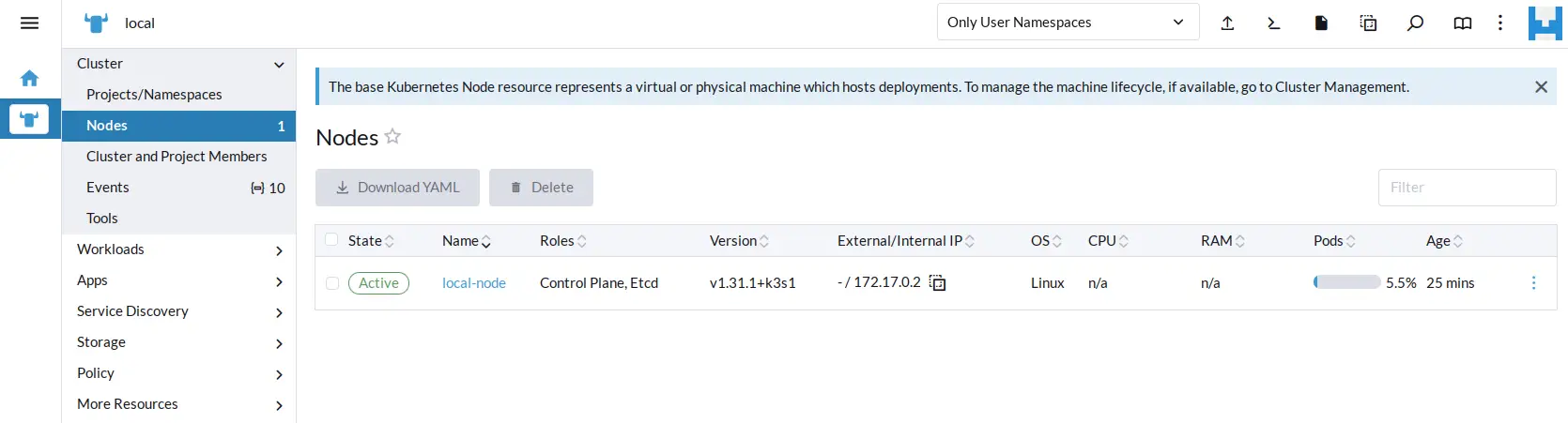The image size is (1568, 423).
Task: Click the Pods usage progress bar
Action: (x=1346, y=282)
